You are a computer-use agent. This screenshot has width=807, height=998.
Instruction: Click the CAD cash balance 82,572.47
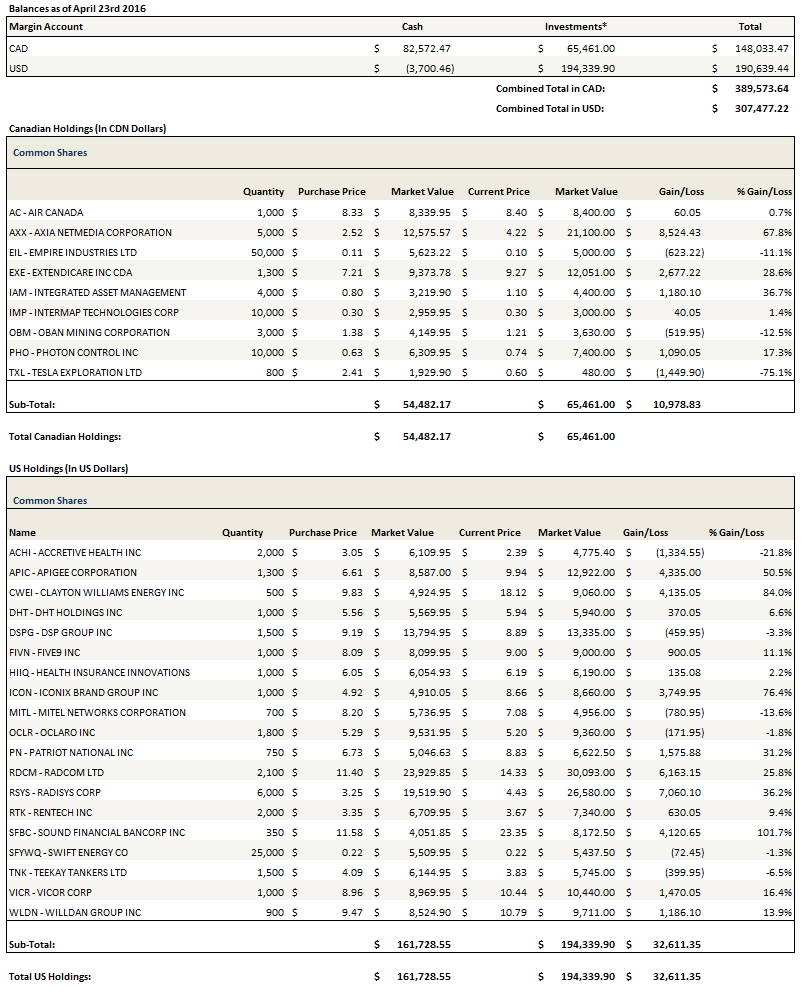[426, 48]
